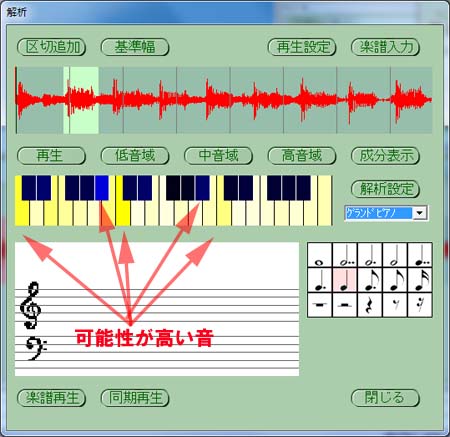Switch to 高音域 high range
This screenshot has width=450, height=437.
tap(302, 156)
